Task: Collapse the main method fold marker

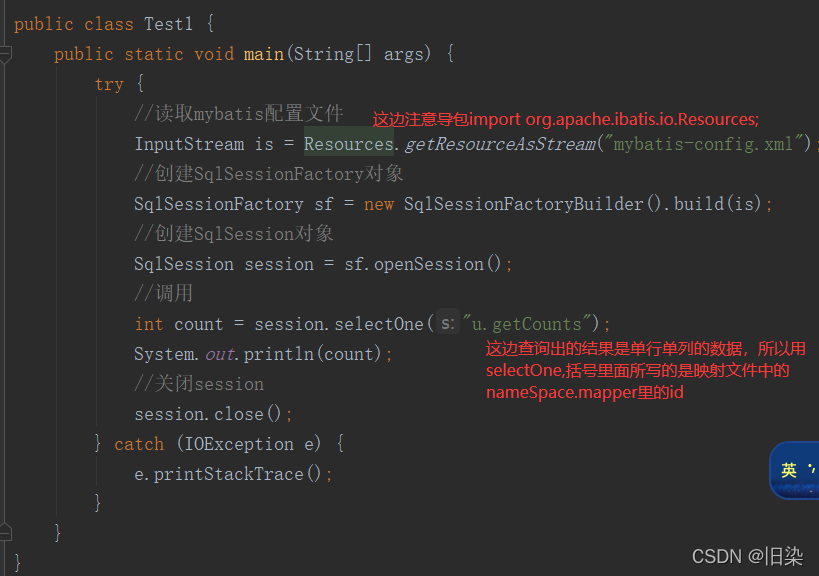Action: pyautogui.click(x=5, y=55)
